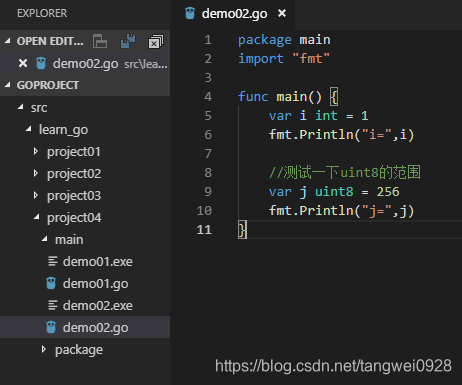Click file icon beside demo02.exe
The image size is (462, 385).
pyautogui.click(x=53, y=305)
